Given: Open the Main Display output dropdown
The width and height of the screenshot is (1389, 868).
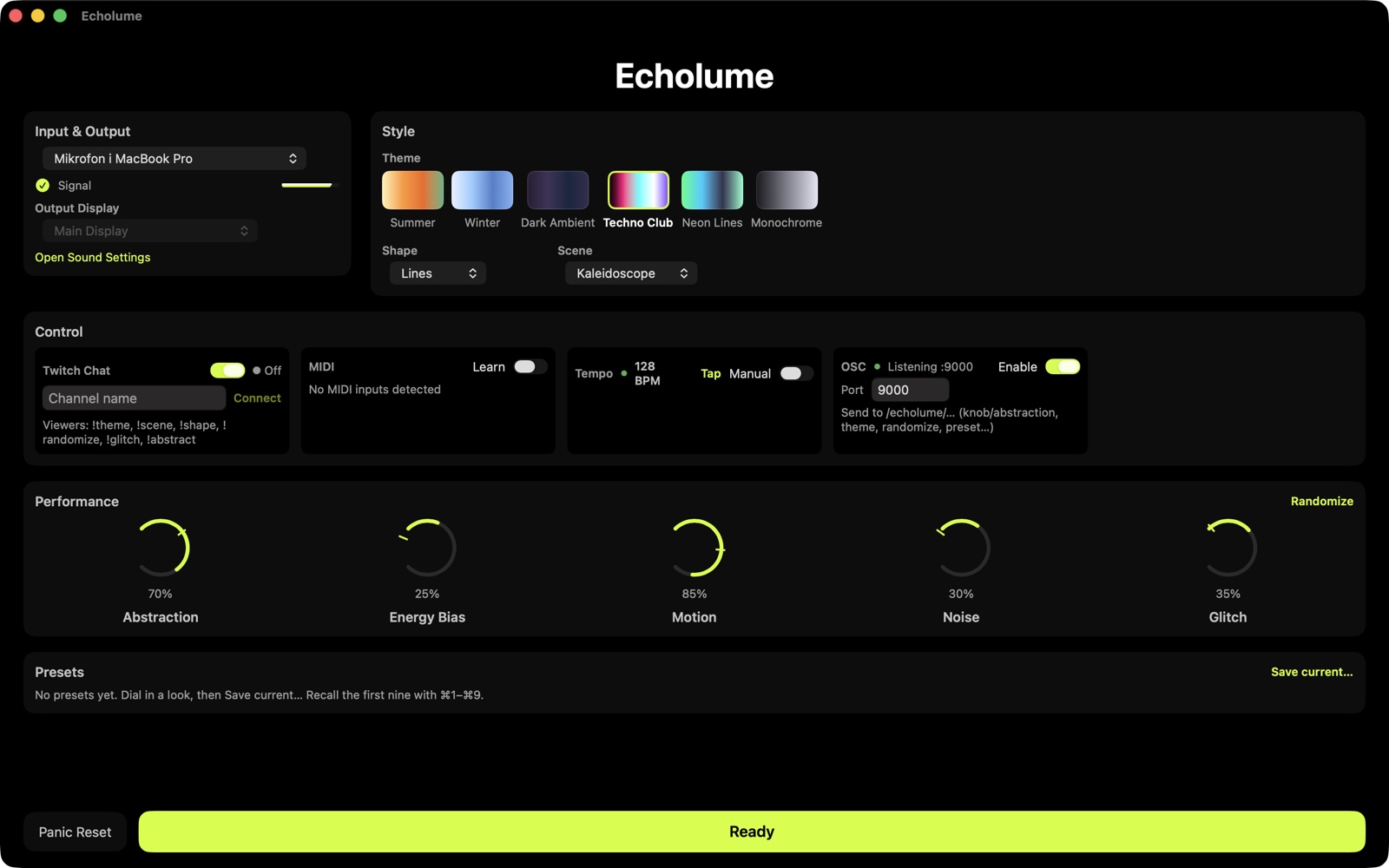Looking at the screenshot, I should (150, 231).
